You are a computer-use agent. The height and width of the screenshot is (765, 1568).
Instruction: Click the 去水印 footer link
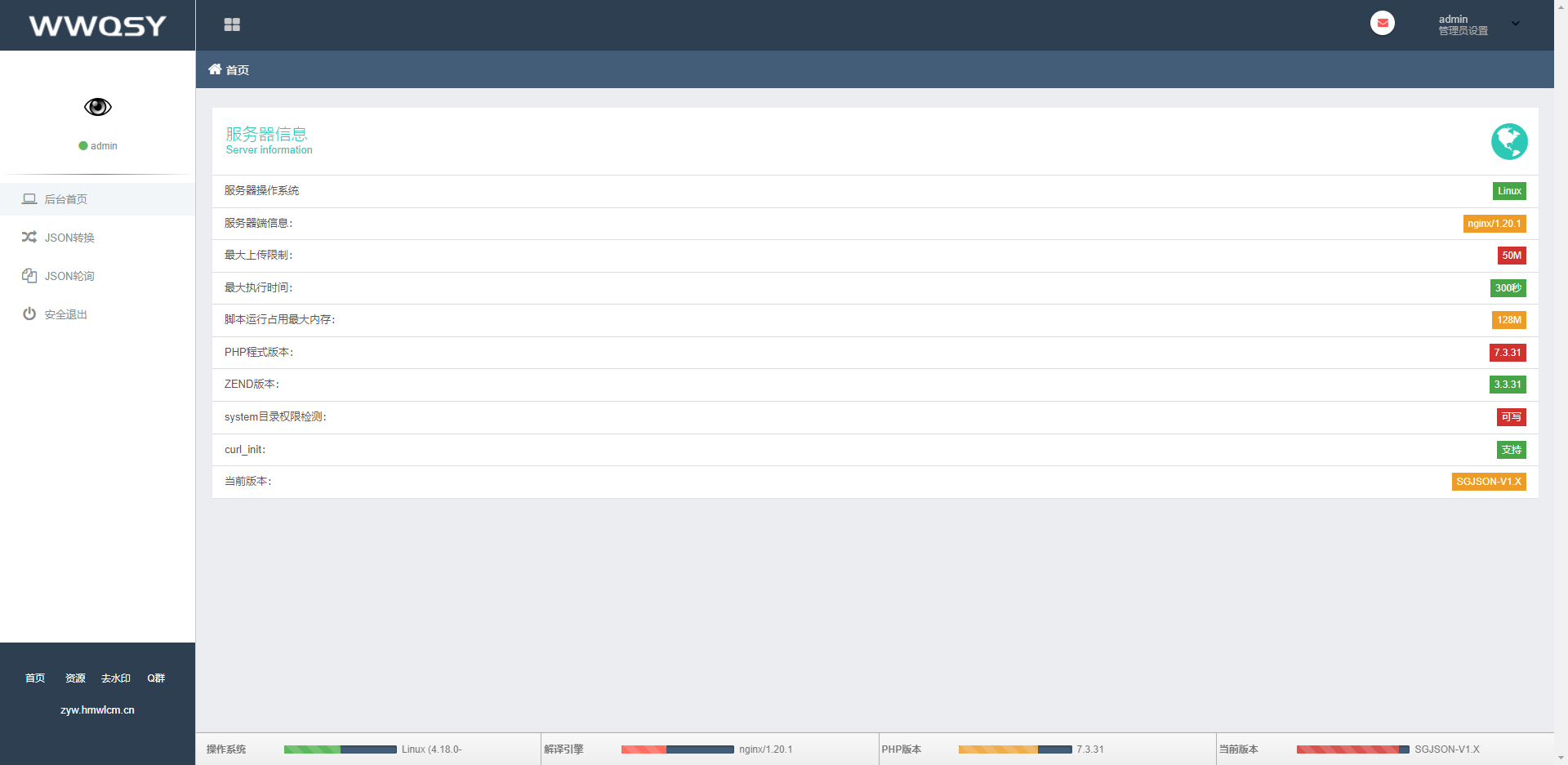[x=115, y=678]
